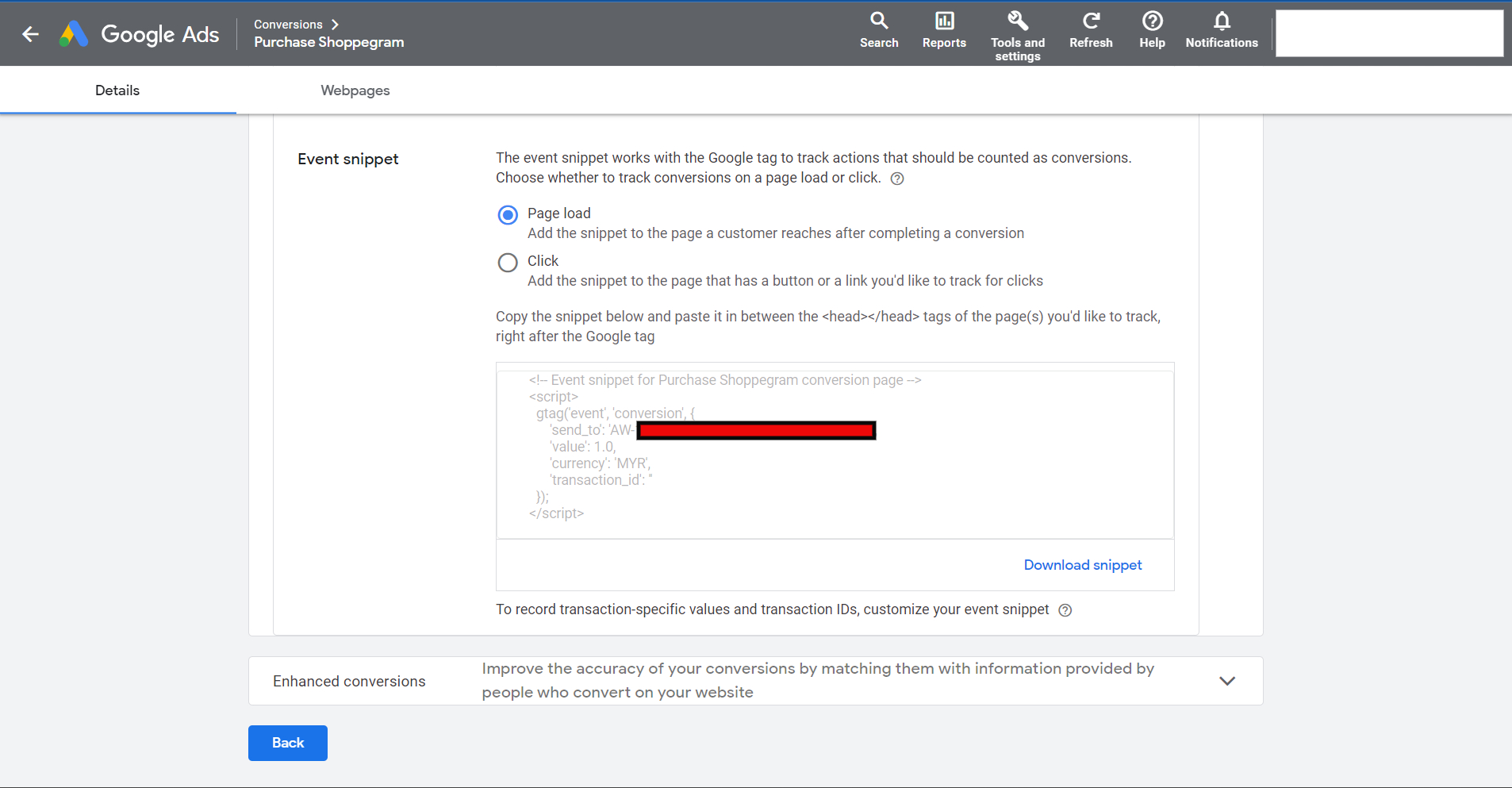Switch to the Webpages tab
Screen dimensions: 1512x788
click(355, 90)
